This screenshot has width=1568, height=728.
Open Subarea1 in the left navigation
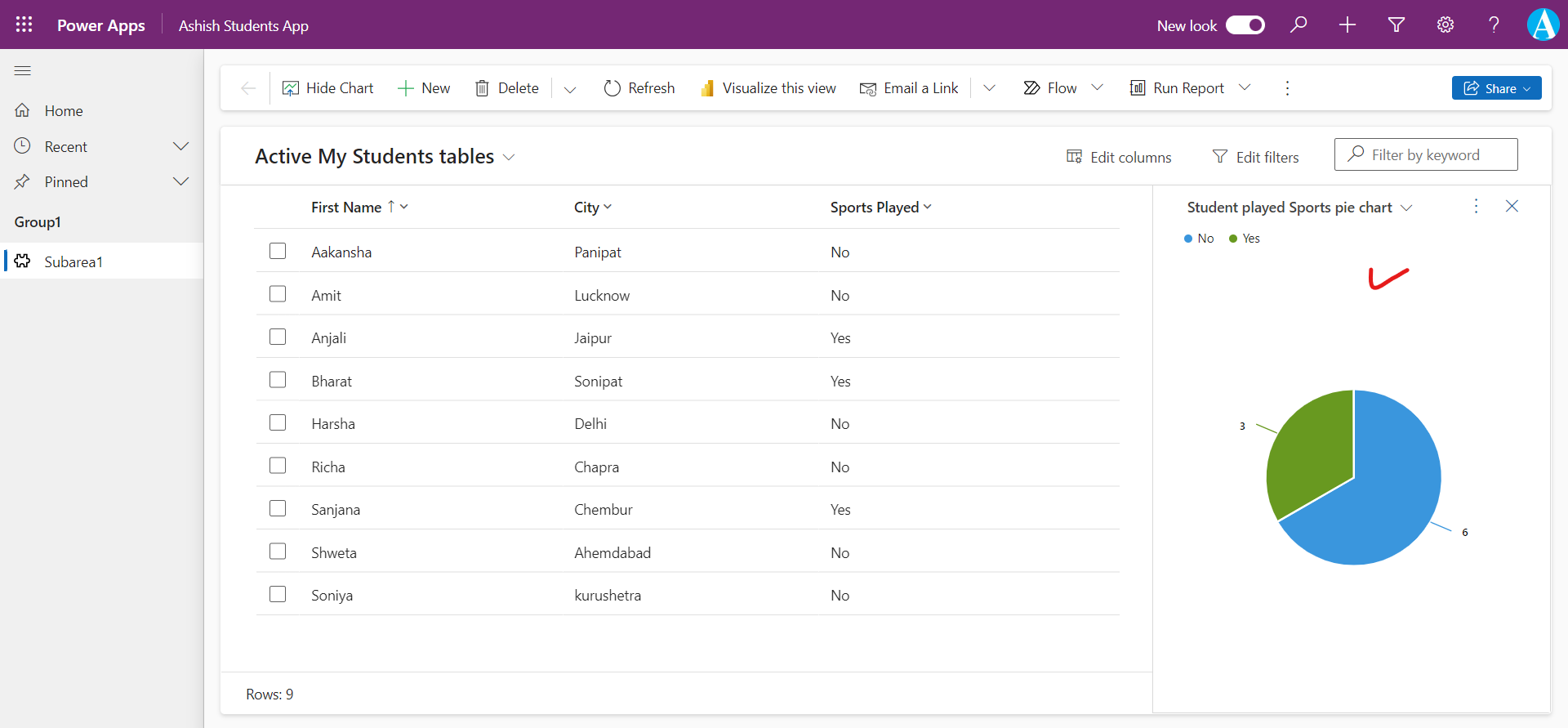click(73, 261)
